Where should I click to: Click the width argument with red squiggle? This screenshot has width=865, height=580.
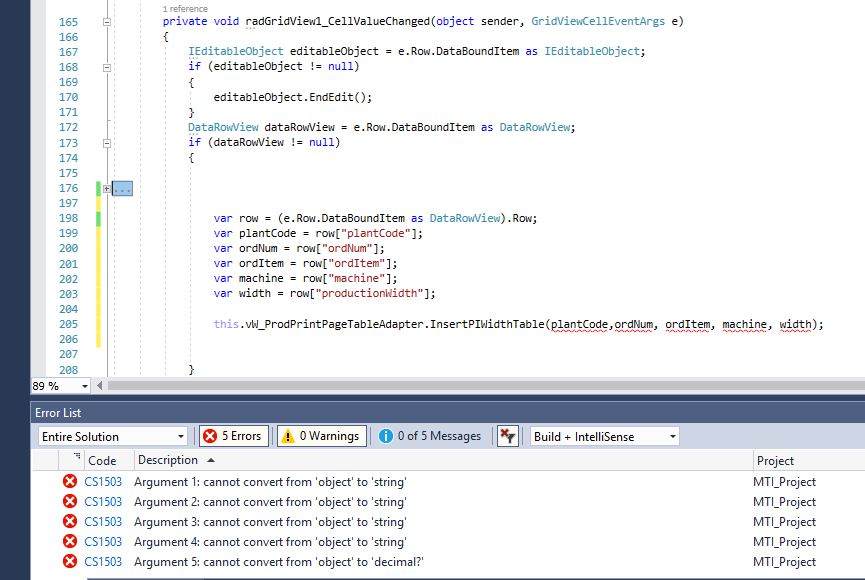coord(795,324)
